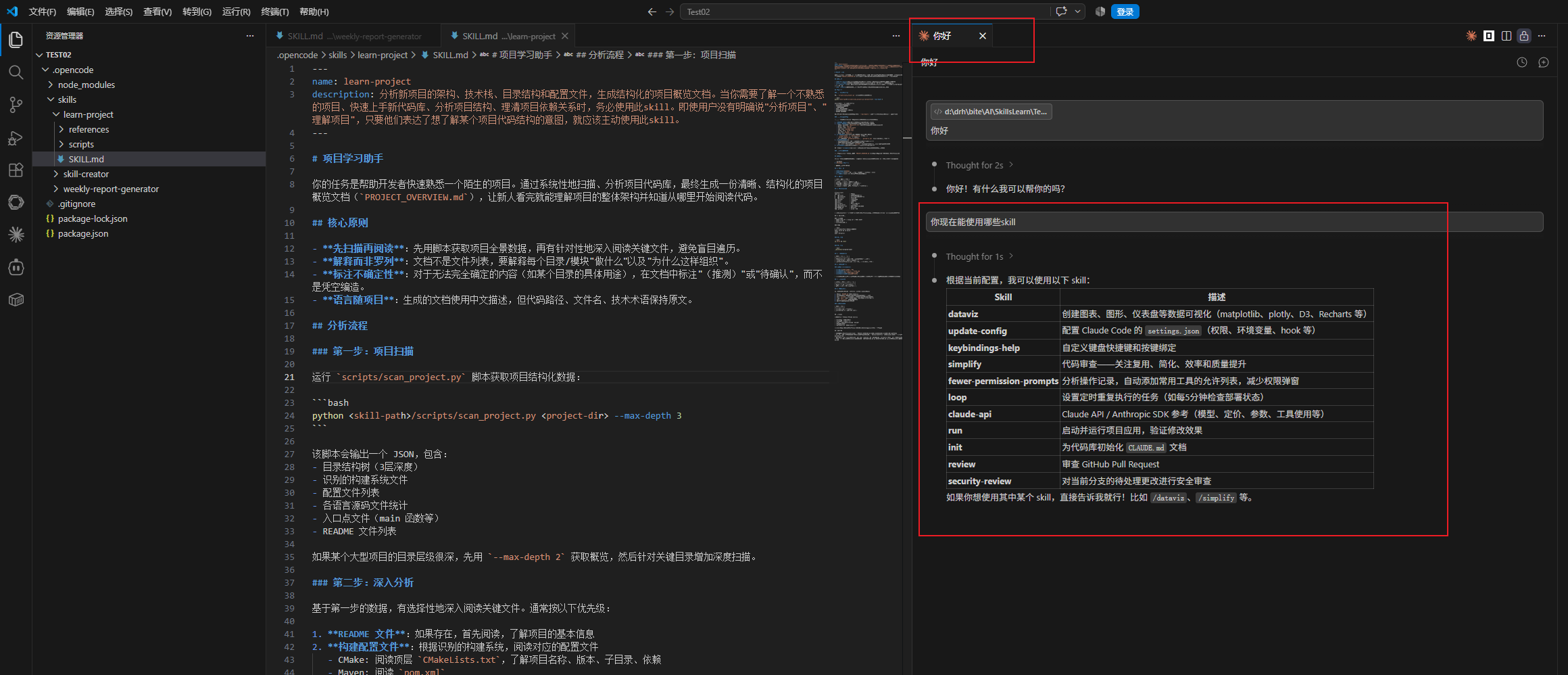
Task: Switch to the weekly-report-generator SKILL.md tab
Action: [x=354, y=36]
